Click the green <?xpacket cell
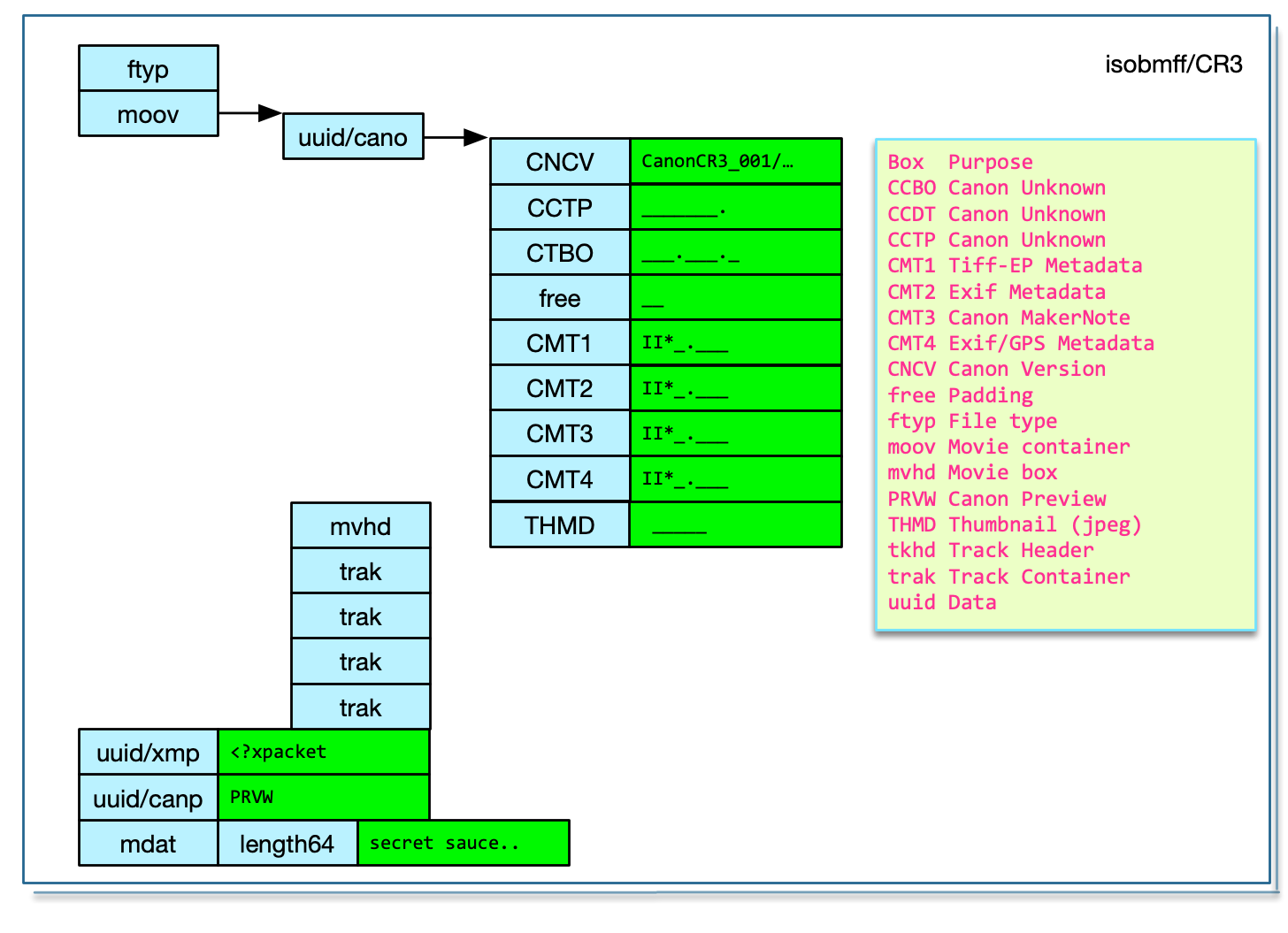1288x933 pixels. click(323, 753)
